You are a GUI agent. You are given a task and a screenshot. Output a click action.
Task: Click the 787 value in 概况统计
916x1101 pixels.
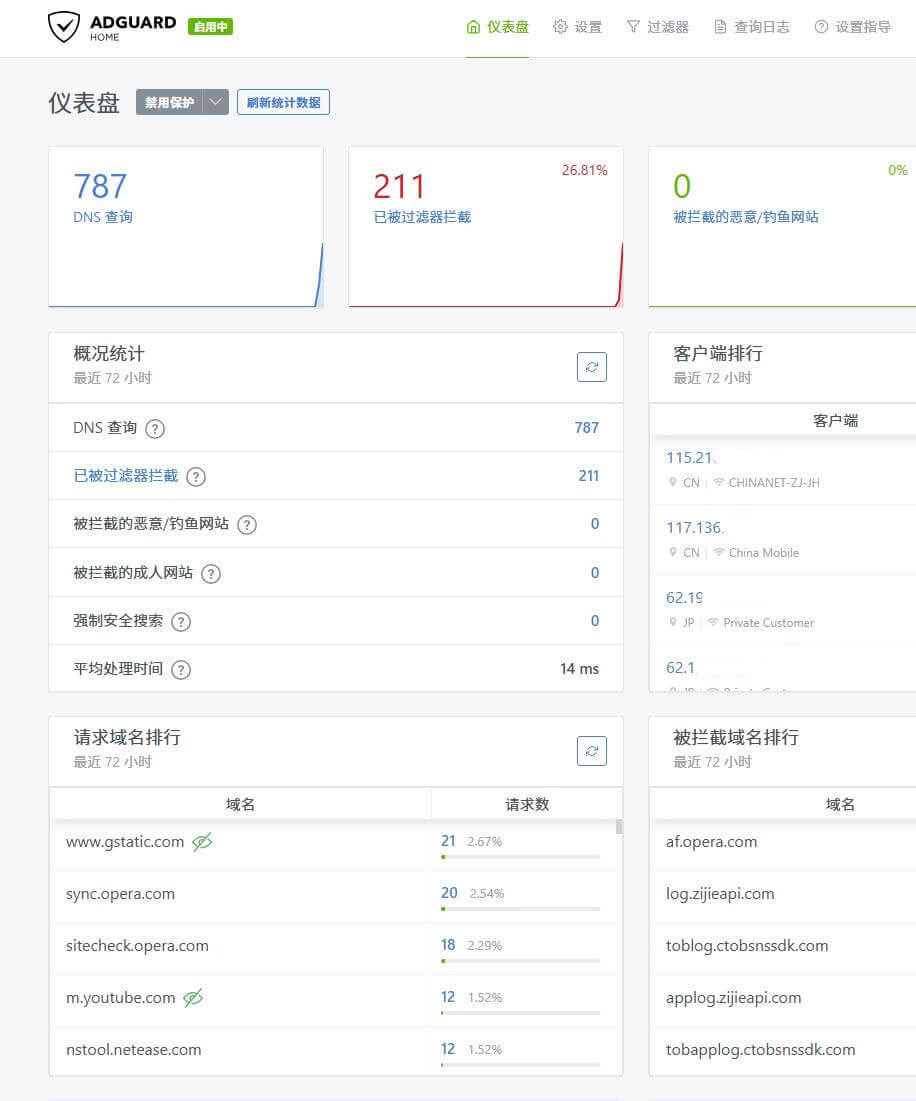click(587, 428)
